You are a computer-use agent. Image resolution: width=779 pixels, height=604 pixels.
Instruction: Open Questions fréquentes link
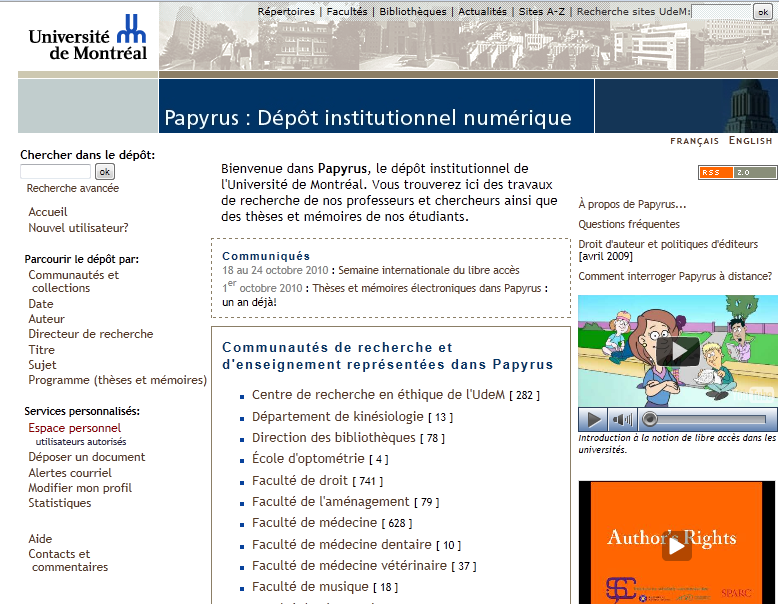click(629, 224)
